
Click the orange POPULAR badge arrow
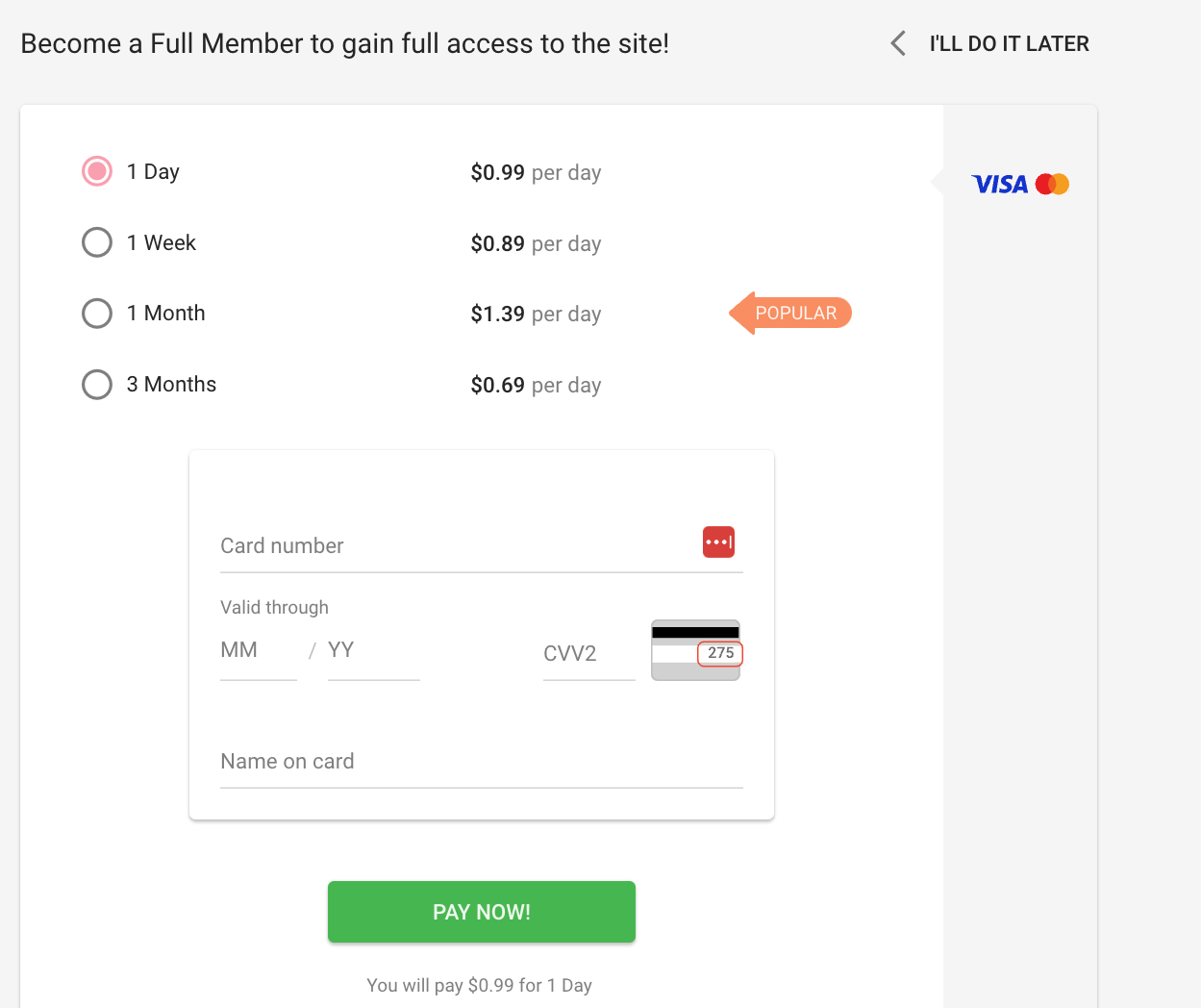(x=790, y=313)
